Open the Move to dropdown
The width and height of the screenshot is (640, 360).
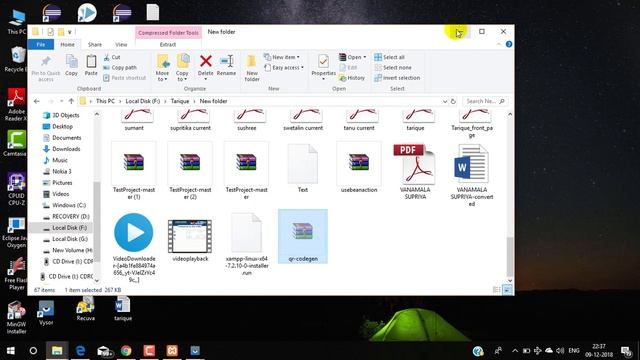click(x=162, y=68)
